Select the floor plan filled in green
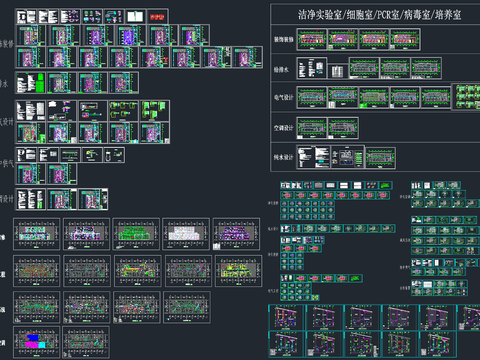The image size is (480, 360). pyautogui.click(x=136, y=234)
